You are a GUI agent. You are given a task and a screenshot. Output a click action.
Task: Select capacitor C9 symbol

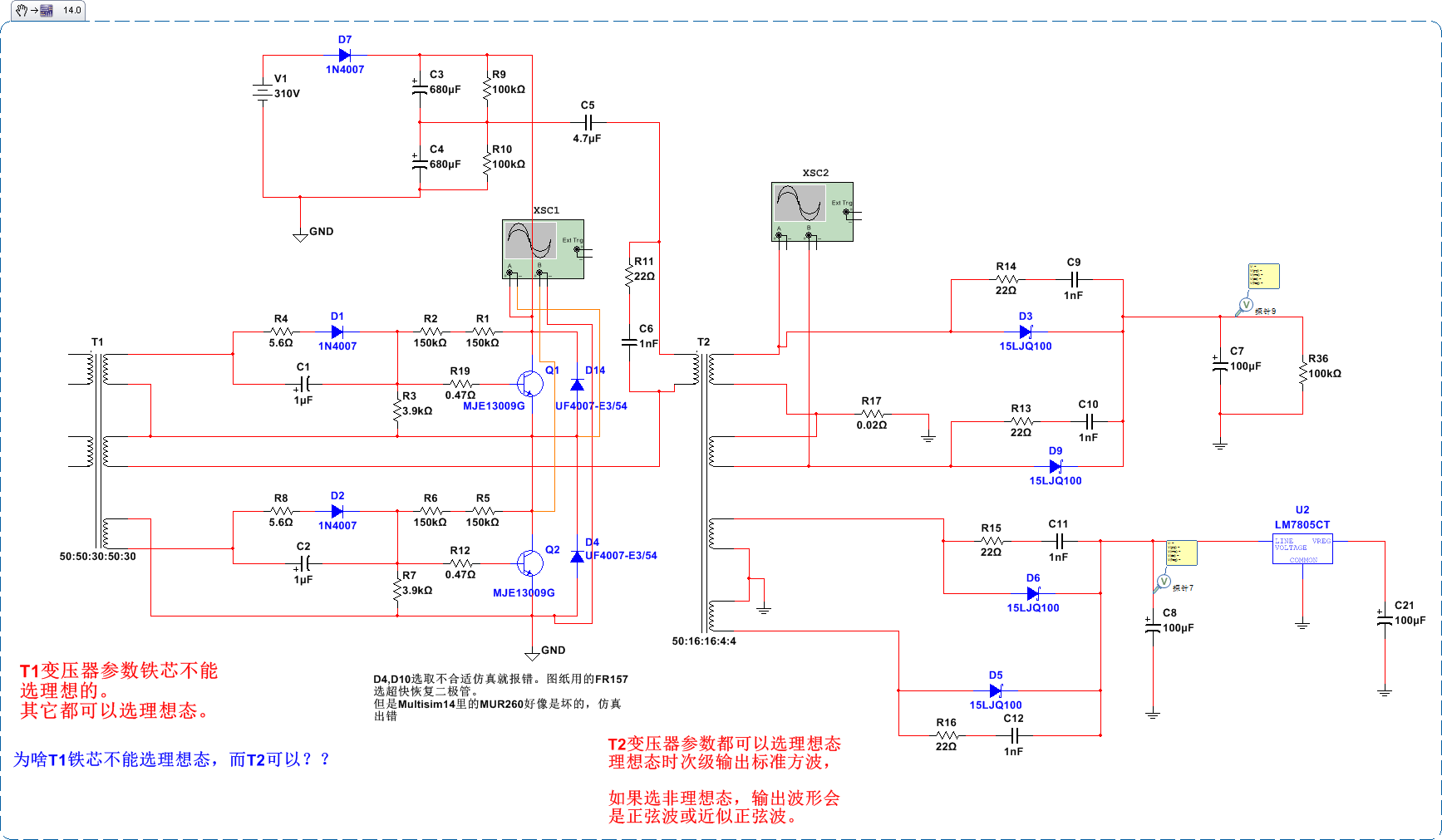[x=1074, y=279]
